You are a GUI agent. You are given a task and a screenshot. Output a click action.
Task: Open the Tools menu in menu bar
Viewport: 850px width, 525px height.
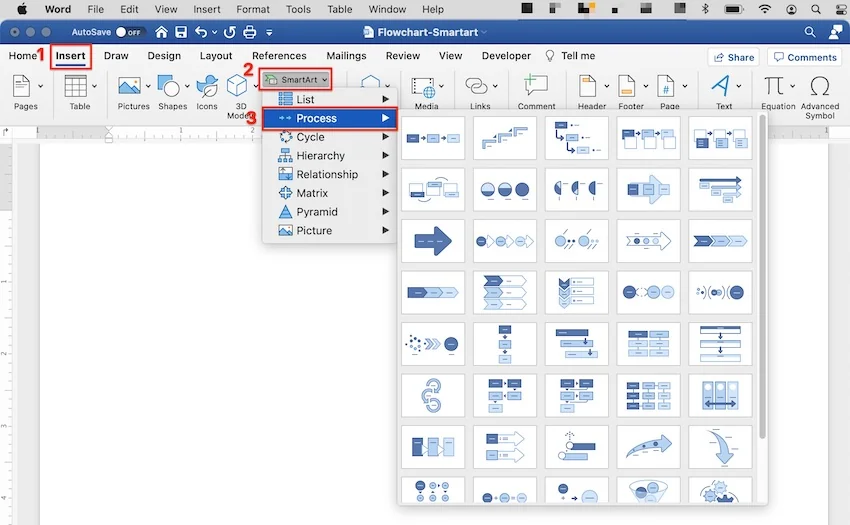[298, 9]
